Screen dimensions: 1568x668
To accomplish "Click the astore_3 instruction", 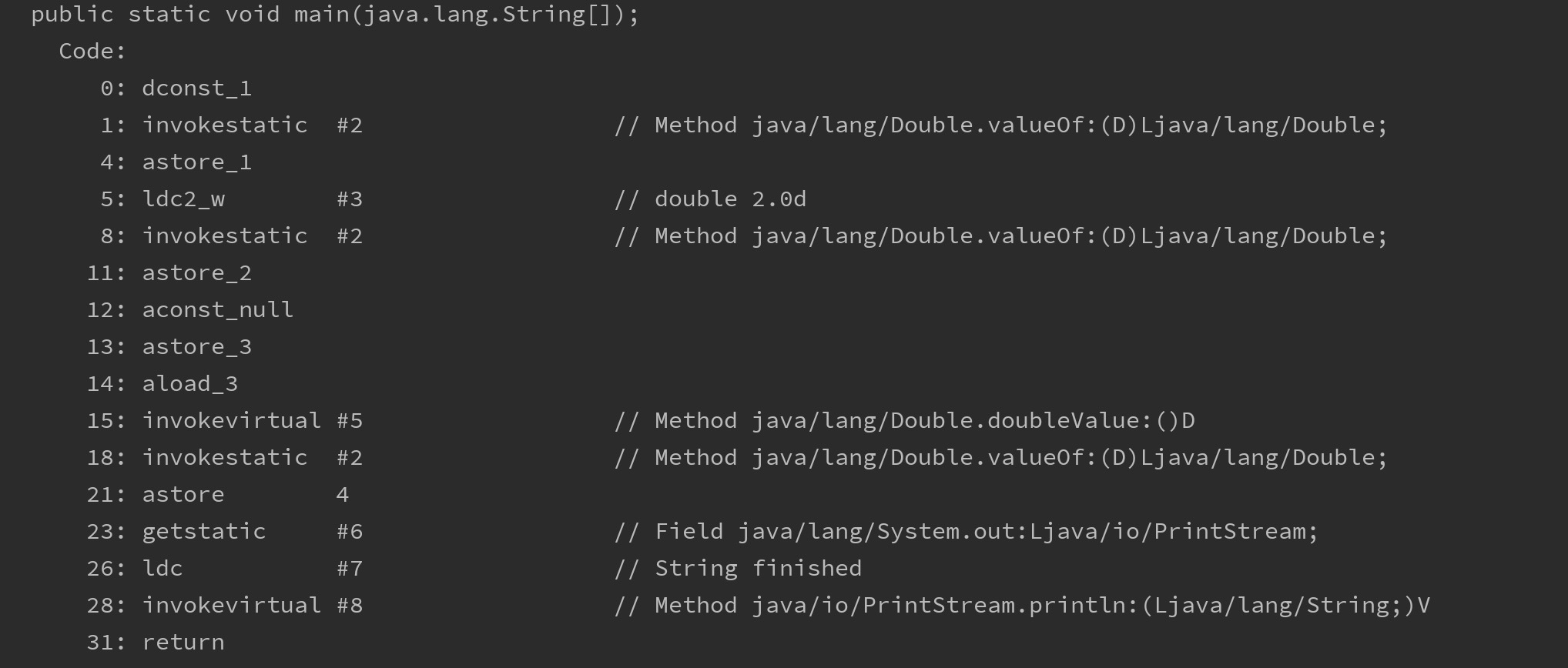I will [x=196, y=347].
